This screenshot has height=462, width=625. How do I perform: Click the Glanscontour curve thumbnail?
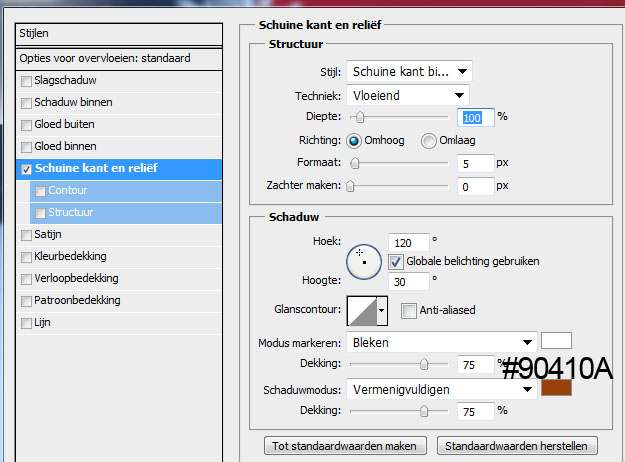click(x=362, y=311)
